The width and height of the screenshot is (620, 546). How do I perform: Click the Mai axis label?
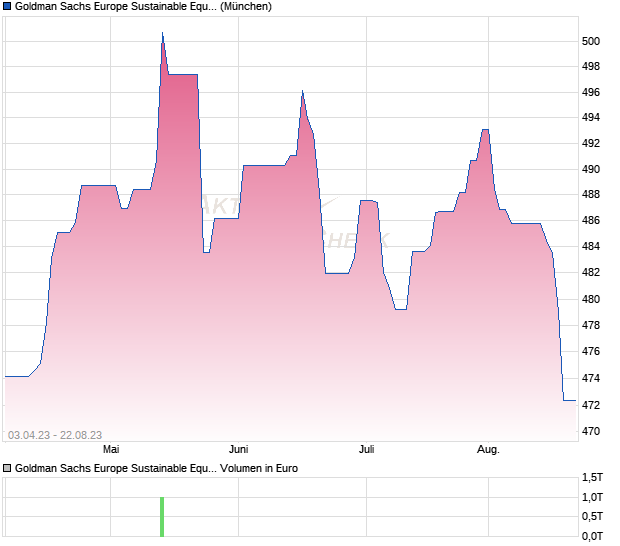(x=111, y=449)
